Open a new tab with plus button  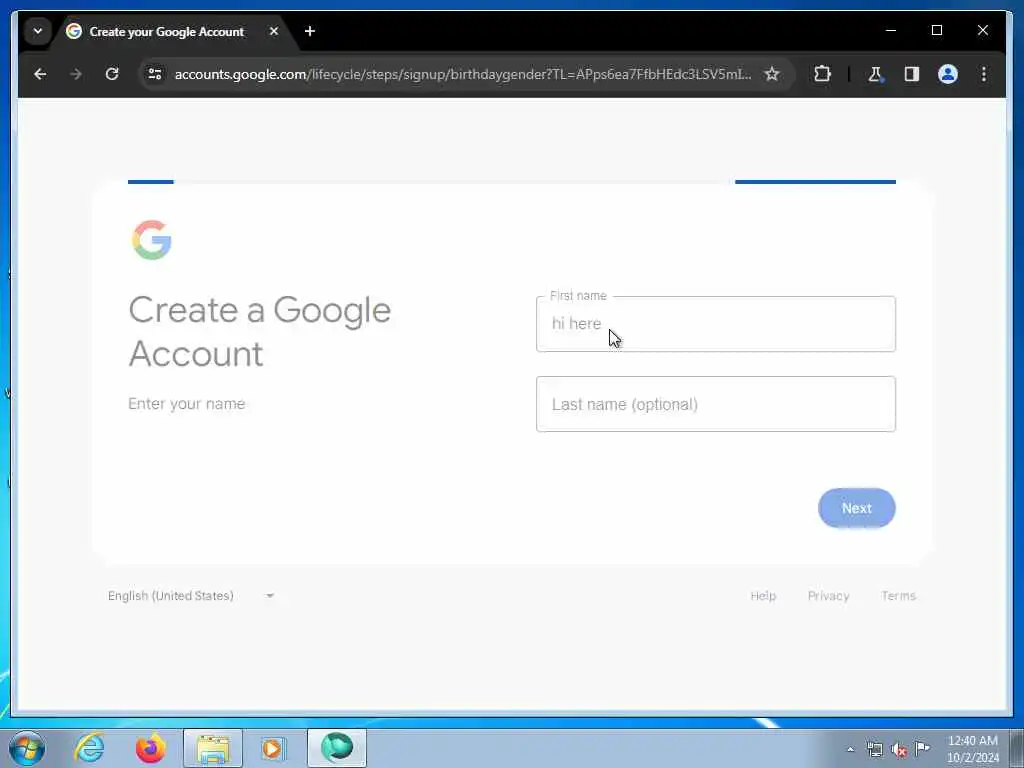tap(310, 31)
